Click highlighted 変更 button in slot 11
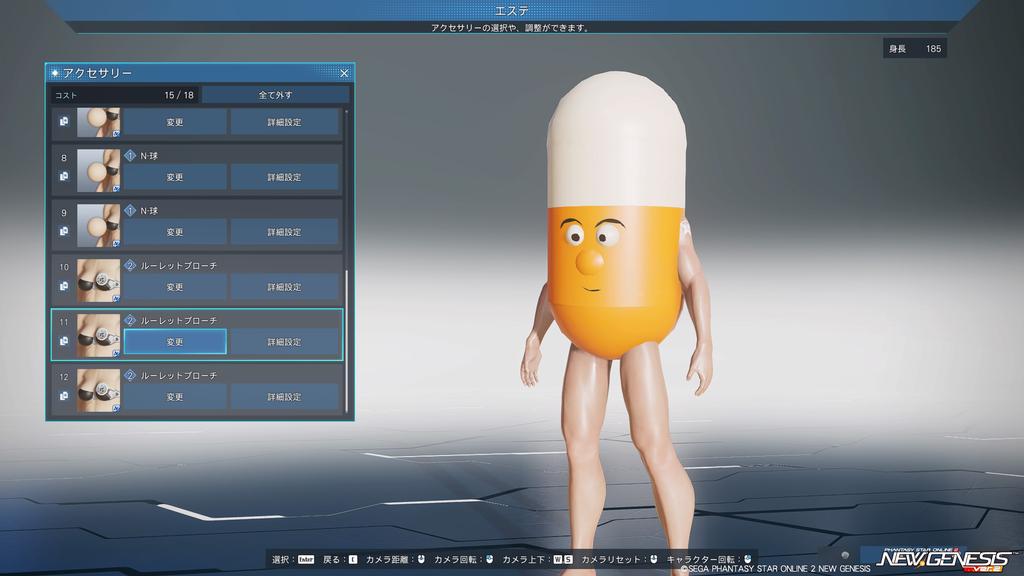1024x576 pixels. [x=175, y=342]
